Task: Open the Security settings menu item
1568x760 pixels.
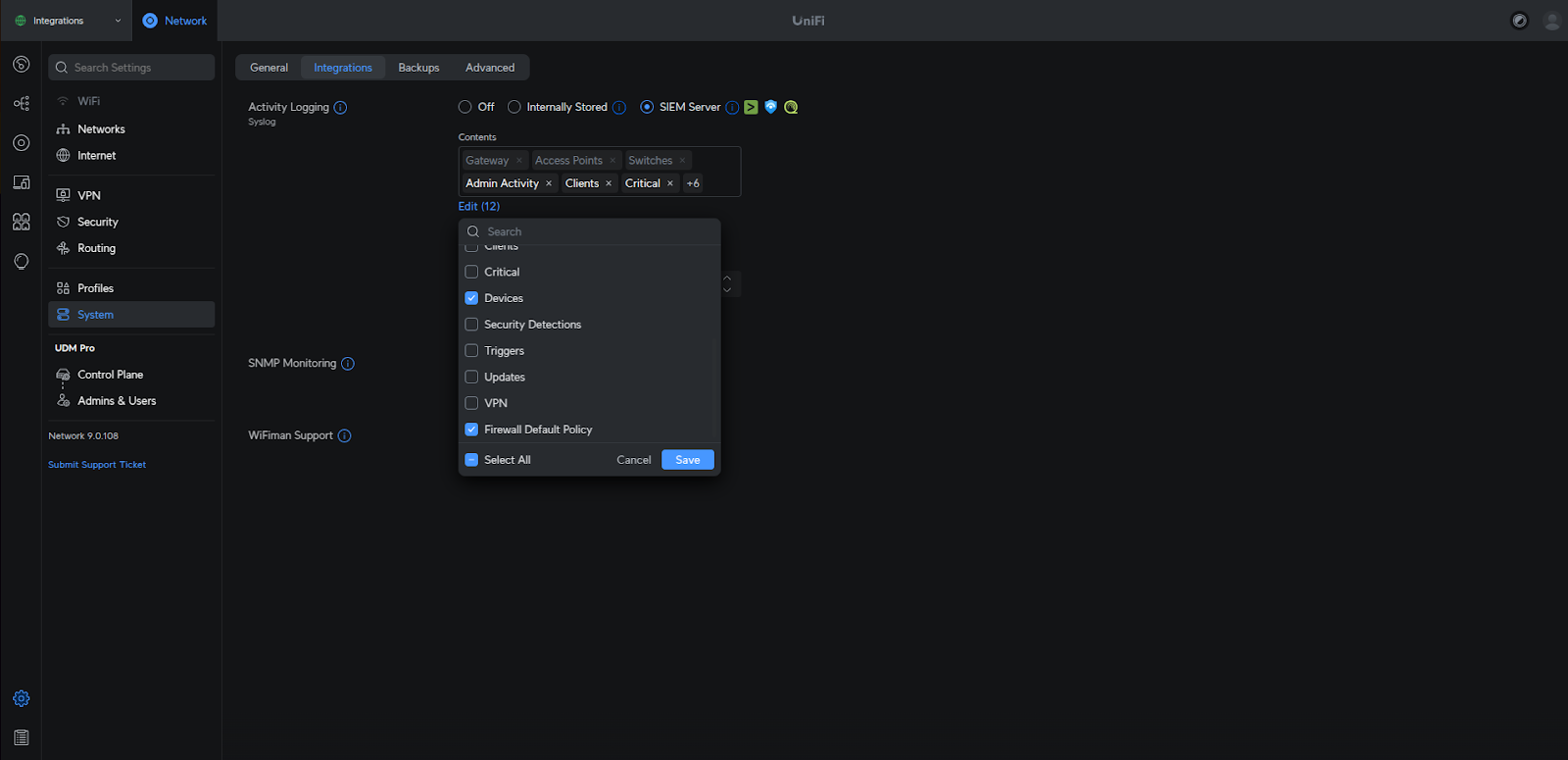Action: 97,223
